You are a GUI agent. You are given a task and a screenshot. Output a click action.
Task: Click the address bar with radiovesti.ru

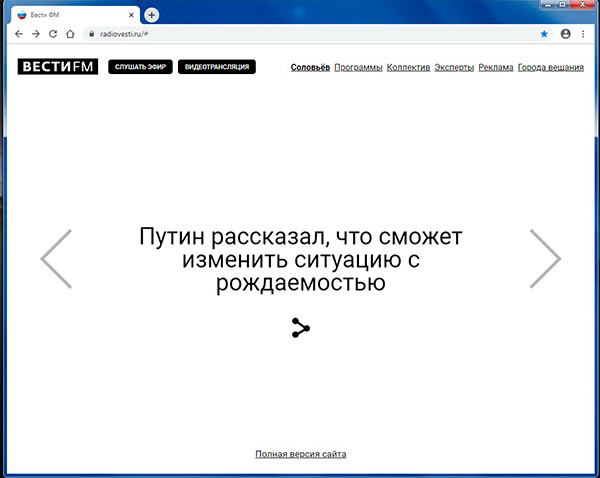pos(300,33)
